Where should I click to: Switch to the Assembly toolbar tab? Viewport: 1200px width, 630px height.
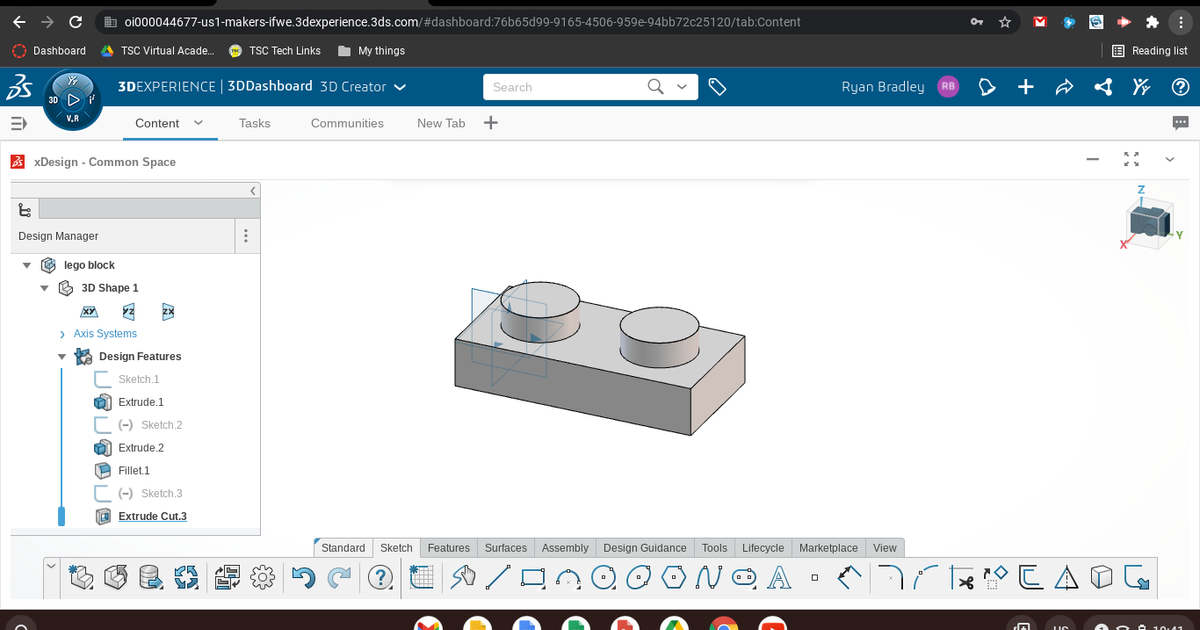click(x=565, y=548)
